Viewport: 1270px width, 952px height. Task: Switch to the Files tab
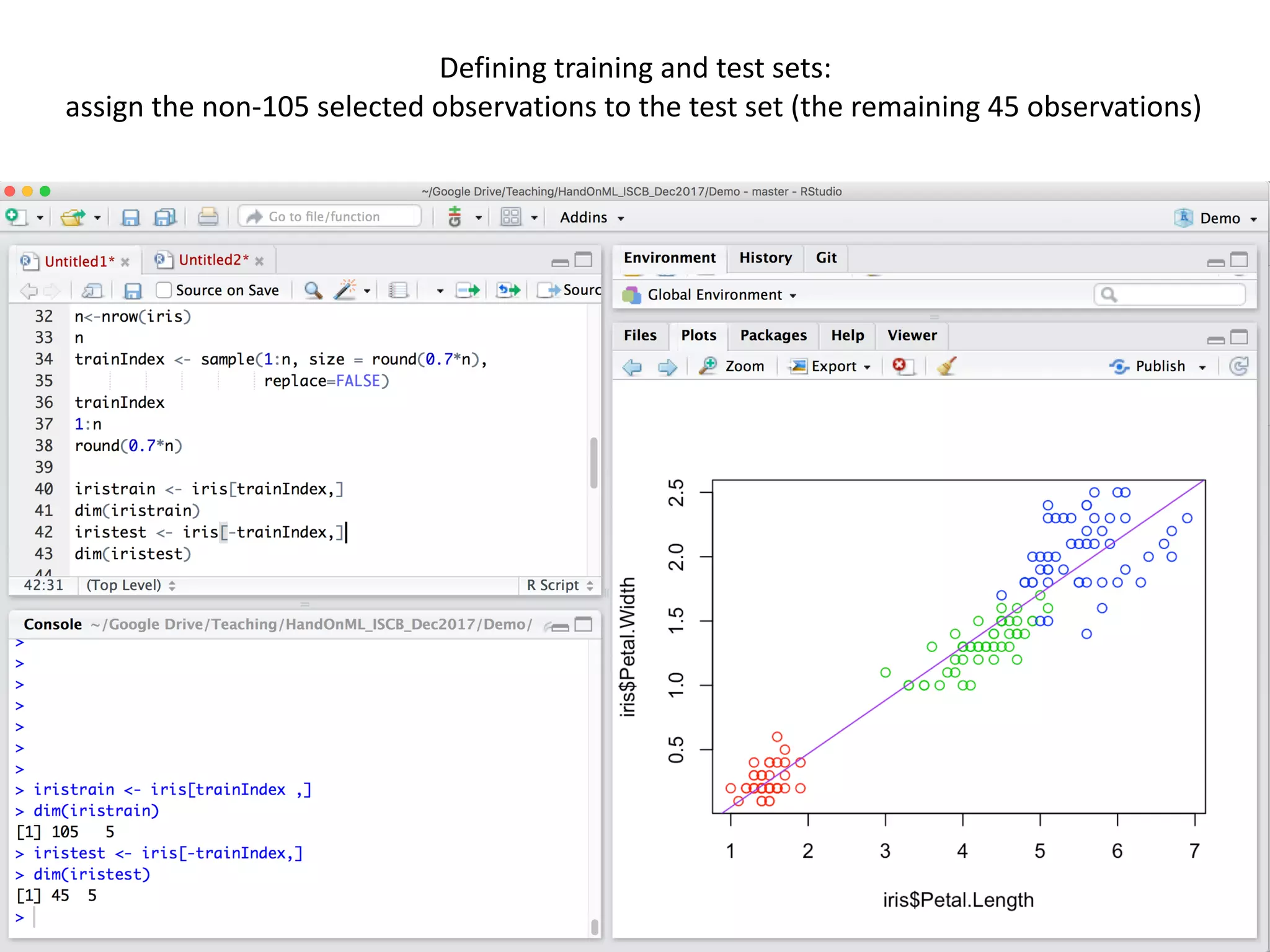click(640, 335)
